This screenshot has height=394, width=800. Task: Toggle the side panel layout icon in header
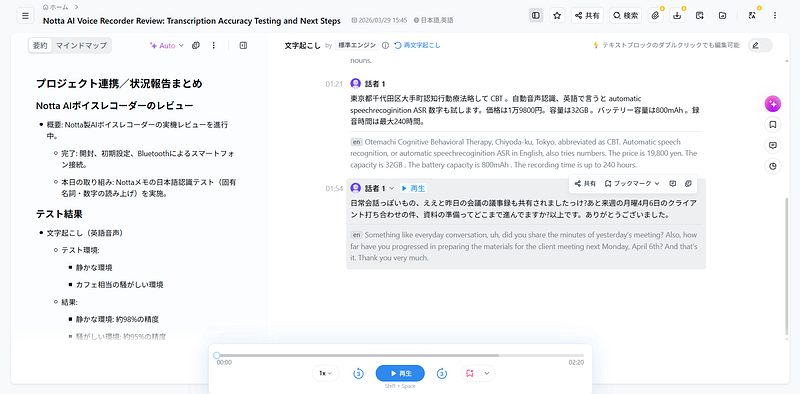pos(536,15)
